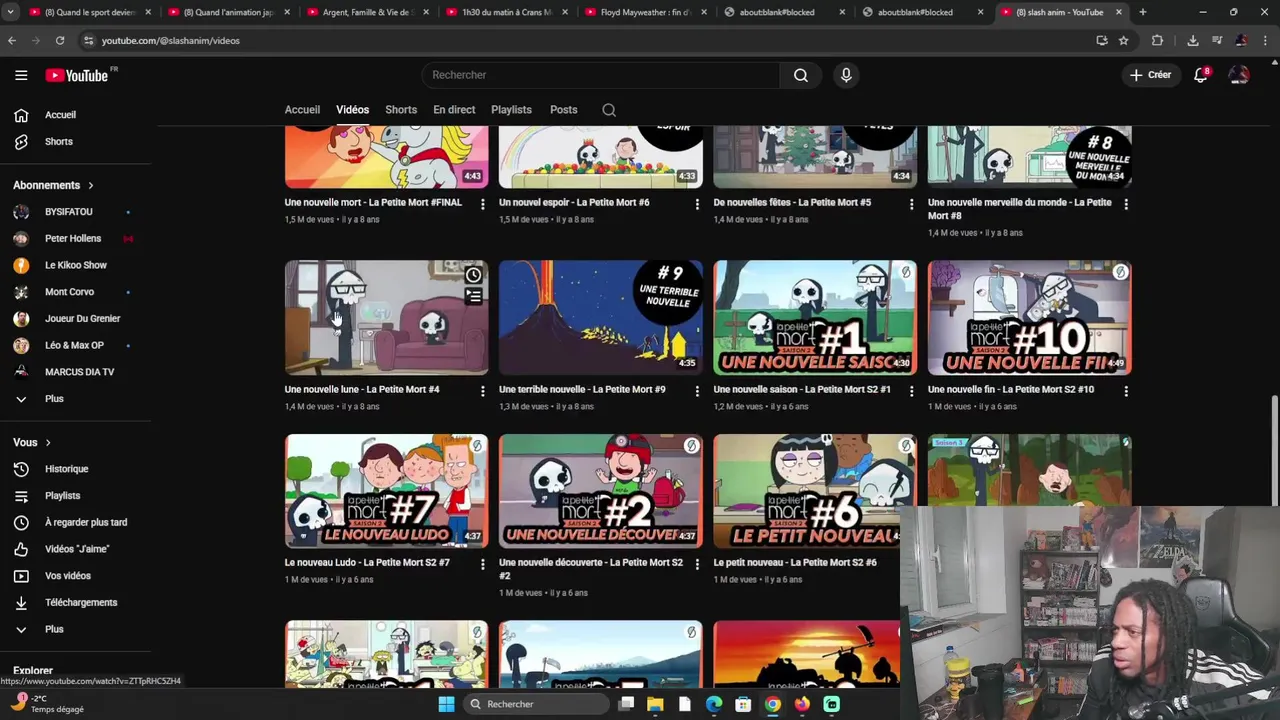This screenshot has height=720, width=1280.
Task: Click the Windows taskbar search box
Action: click(x=538, y=704)
